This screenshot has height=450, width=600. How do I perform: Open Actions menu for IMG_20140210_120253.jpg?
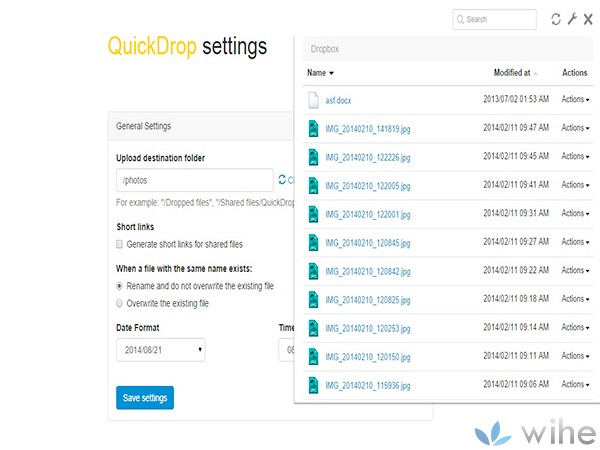pyautogui.click(x=575, y=327)
